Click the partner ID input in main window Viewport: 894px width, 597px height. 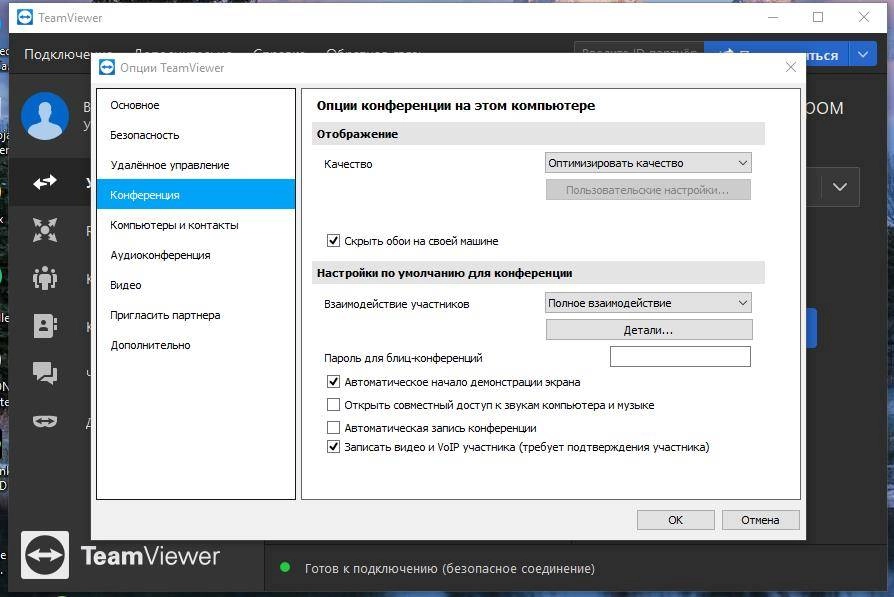639,48
